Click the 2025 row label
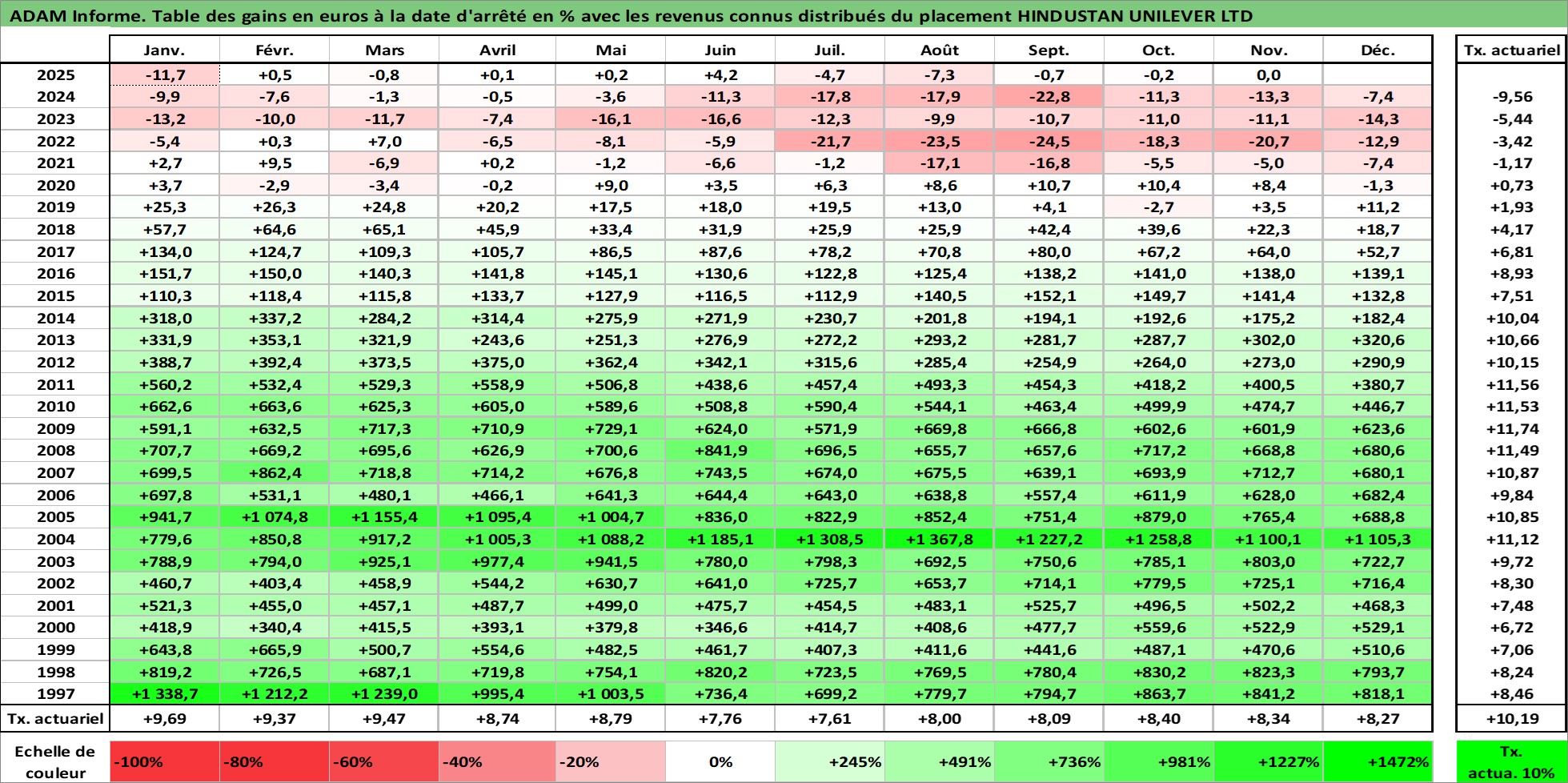 pyautogui.click(x=55, y=74)
